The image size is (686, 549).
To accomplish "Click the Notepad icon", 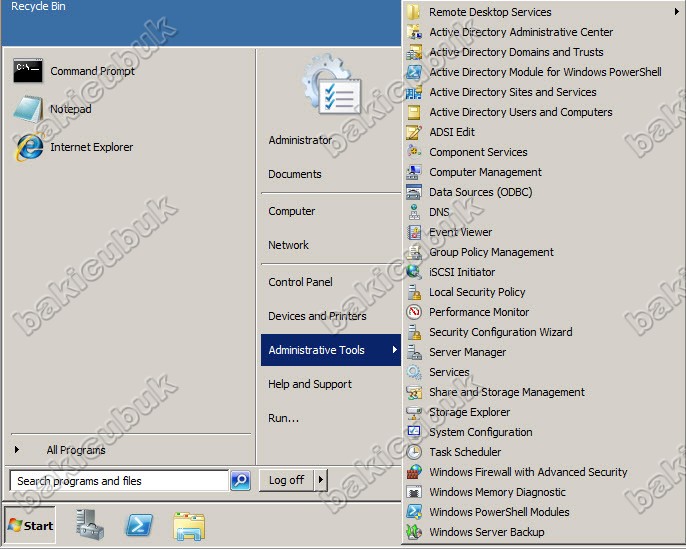I will (28, 108).
